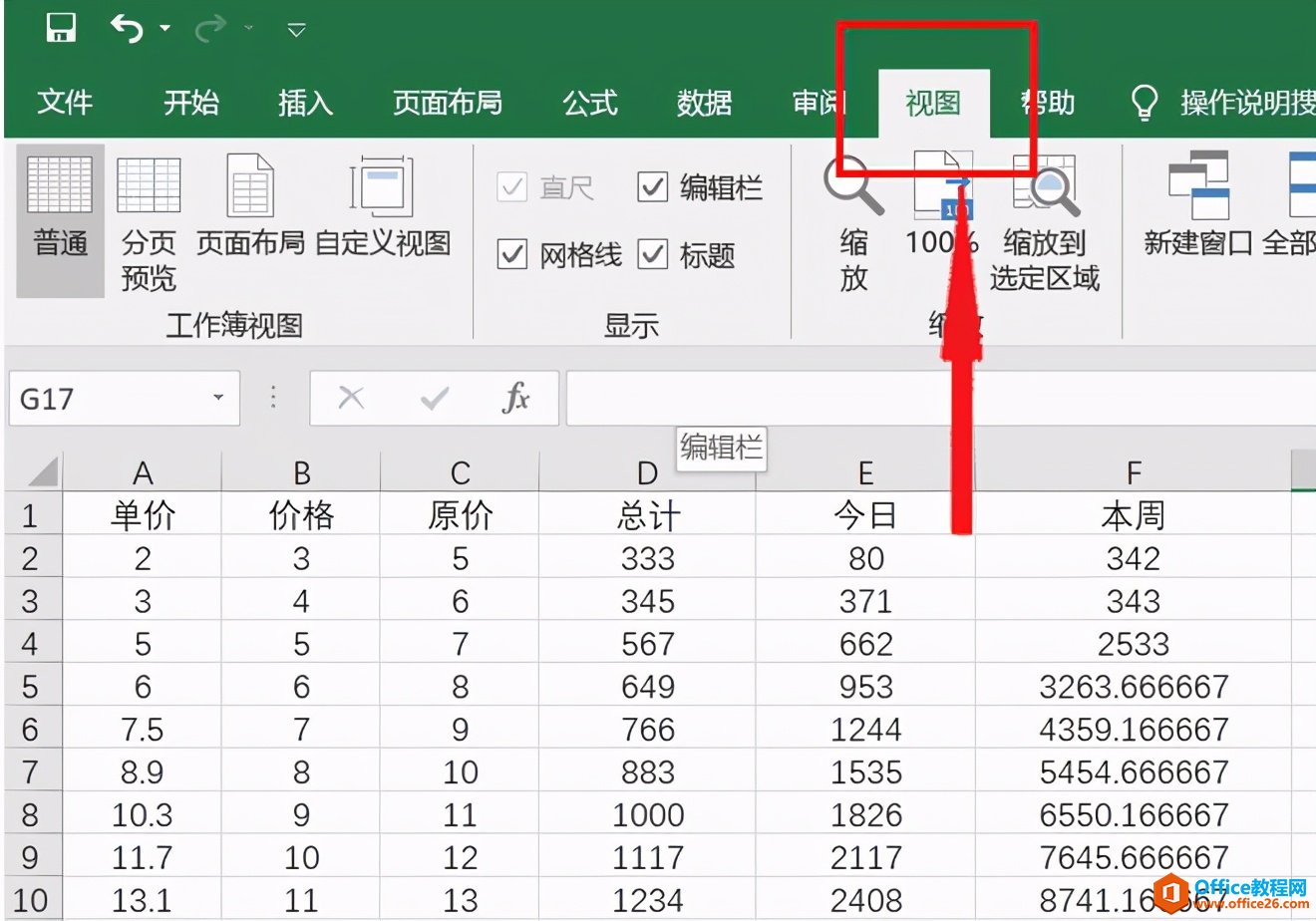Toggle the 网格线 gridlines checkbox

click(x=511, y=255)
